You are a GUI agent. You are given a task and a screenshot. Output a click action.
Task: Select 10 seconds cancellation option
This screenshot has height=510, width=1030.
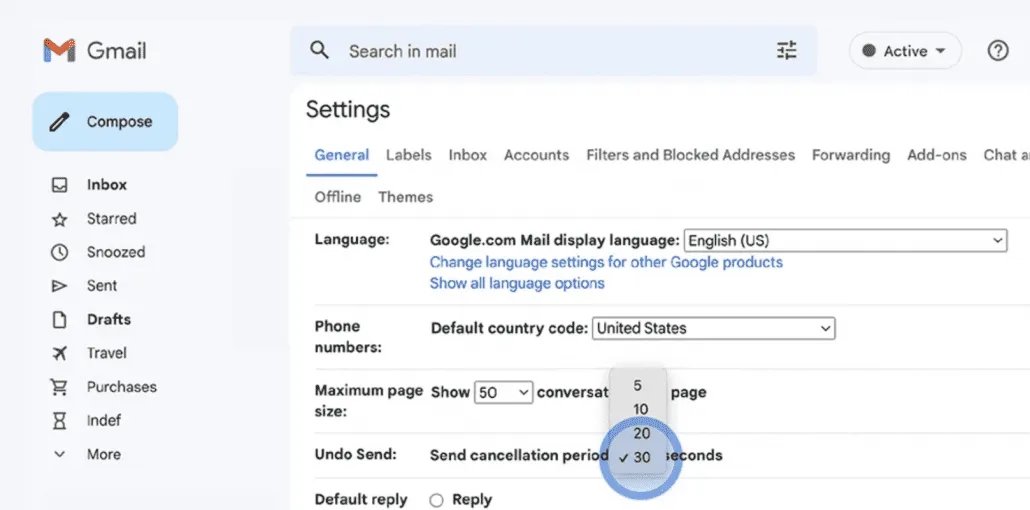pyautogui.click(x=638, y=409)
